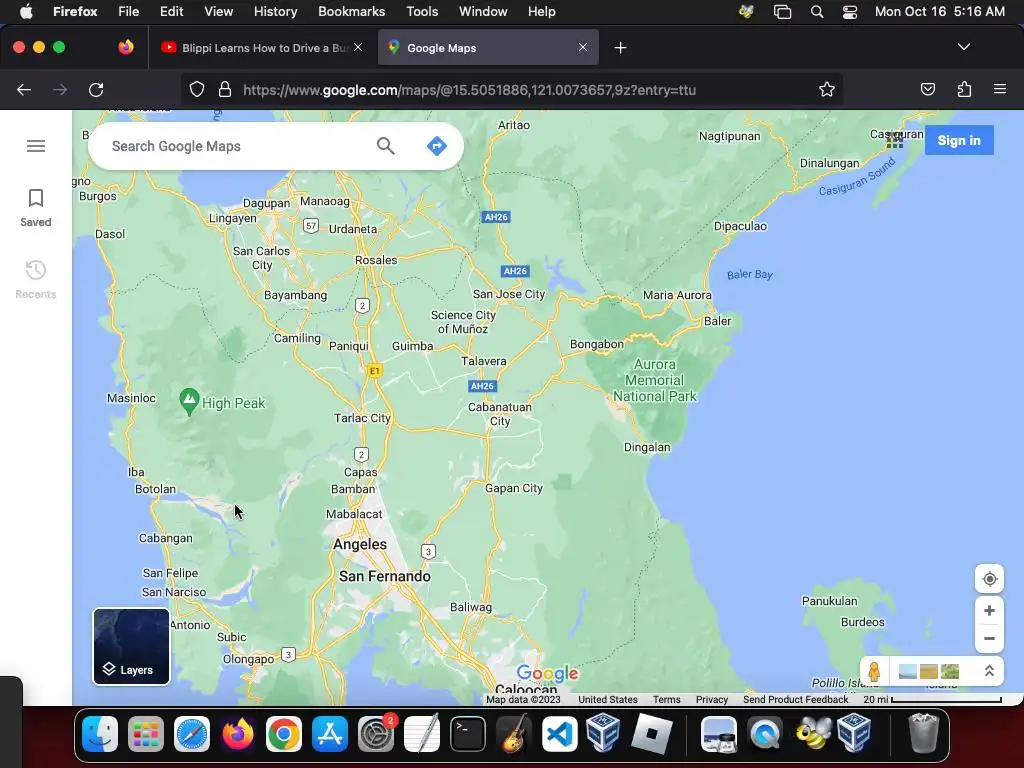
Task: Click the Angeles city label
Action: (x=360, y=544)
